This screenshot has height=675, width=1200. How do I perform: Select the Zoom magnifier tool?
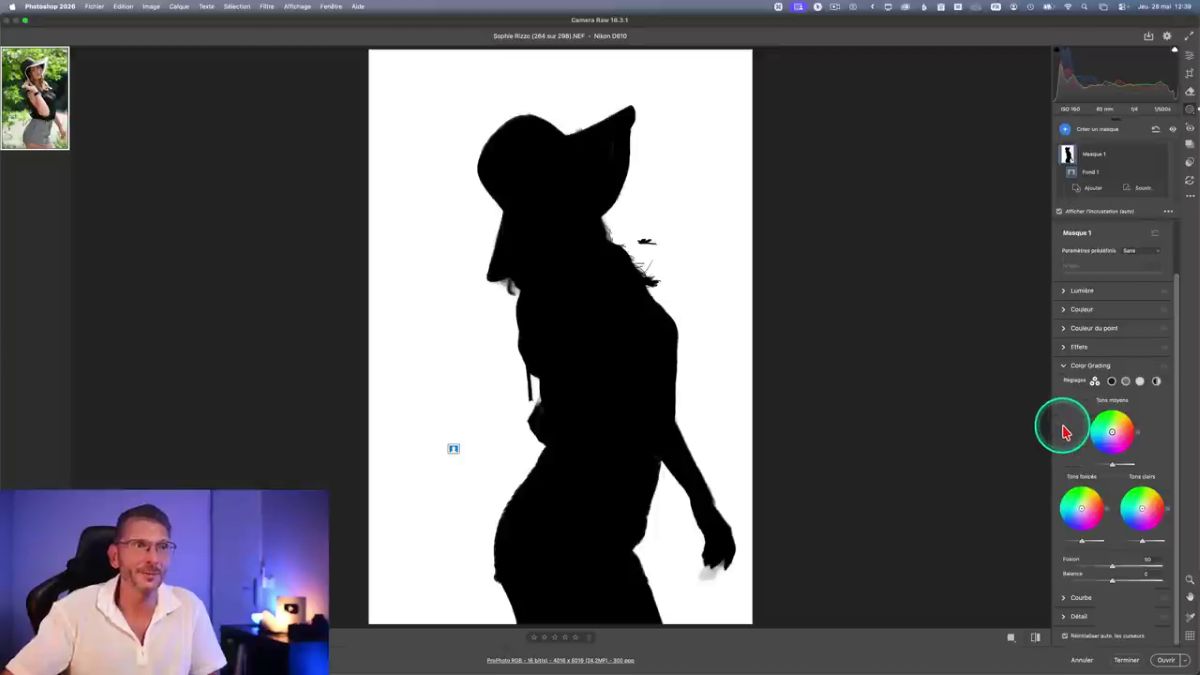point(1189,579)
